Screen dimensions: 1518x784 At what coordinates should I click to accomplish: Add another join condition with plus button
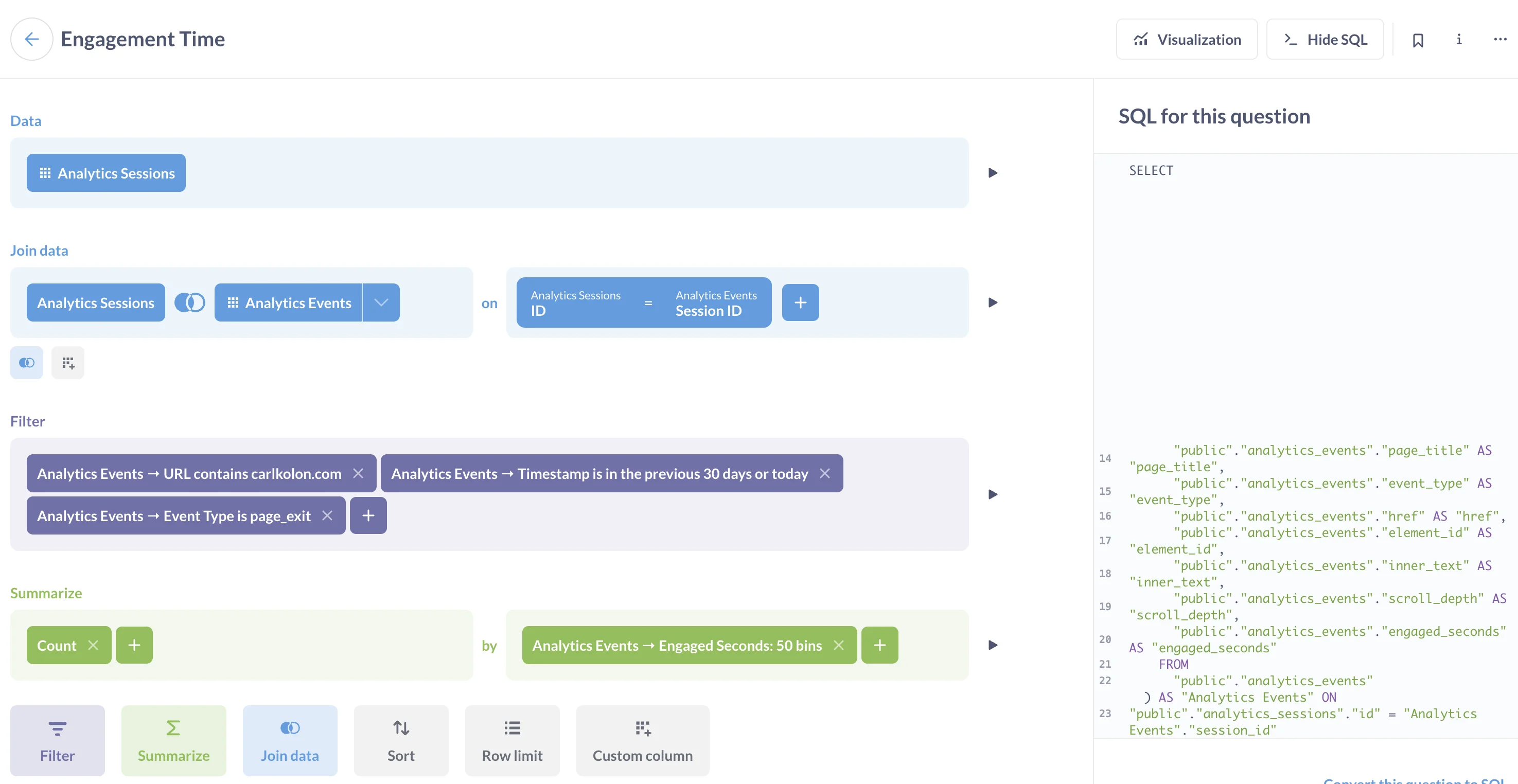pyautogui.click(x=800, y=303)
